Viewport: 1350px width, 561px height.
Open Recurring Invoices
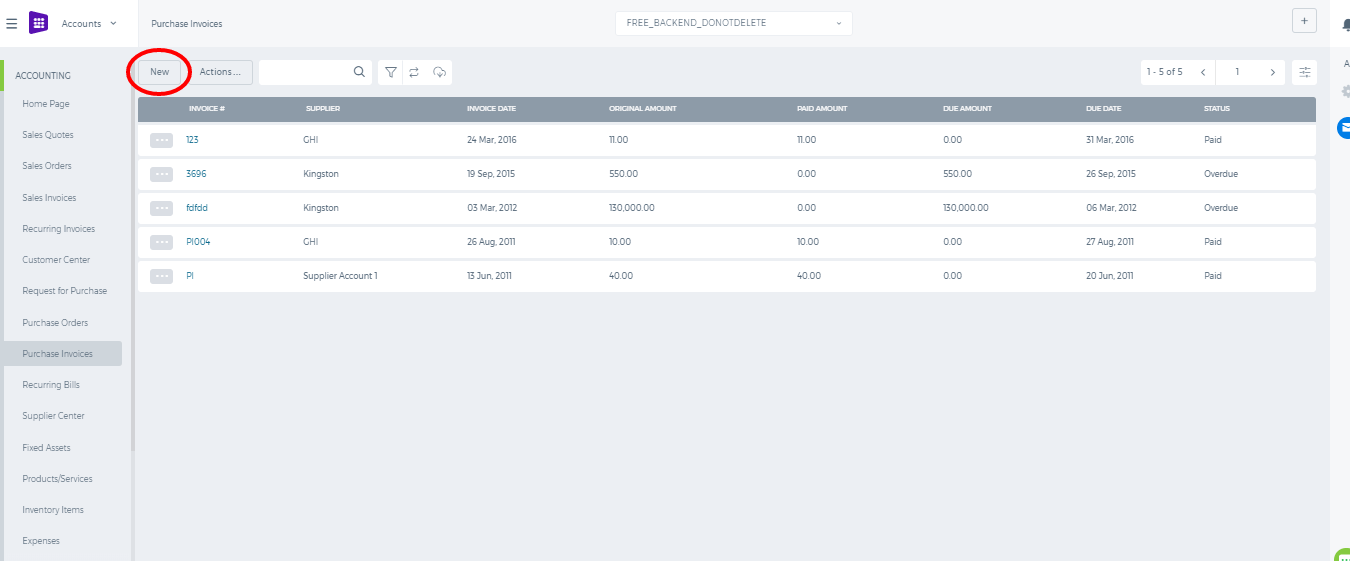coord(59,229)
